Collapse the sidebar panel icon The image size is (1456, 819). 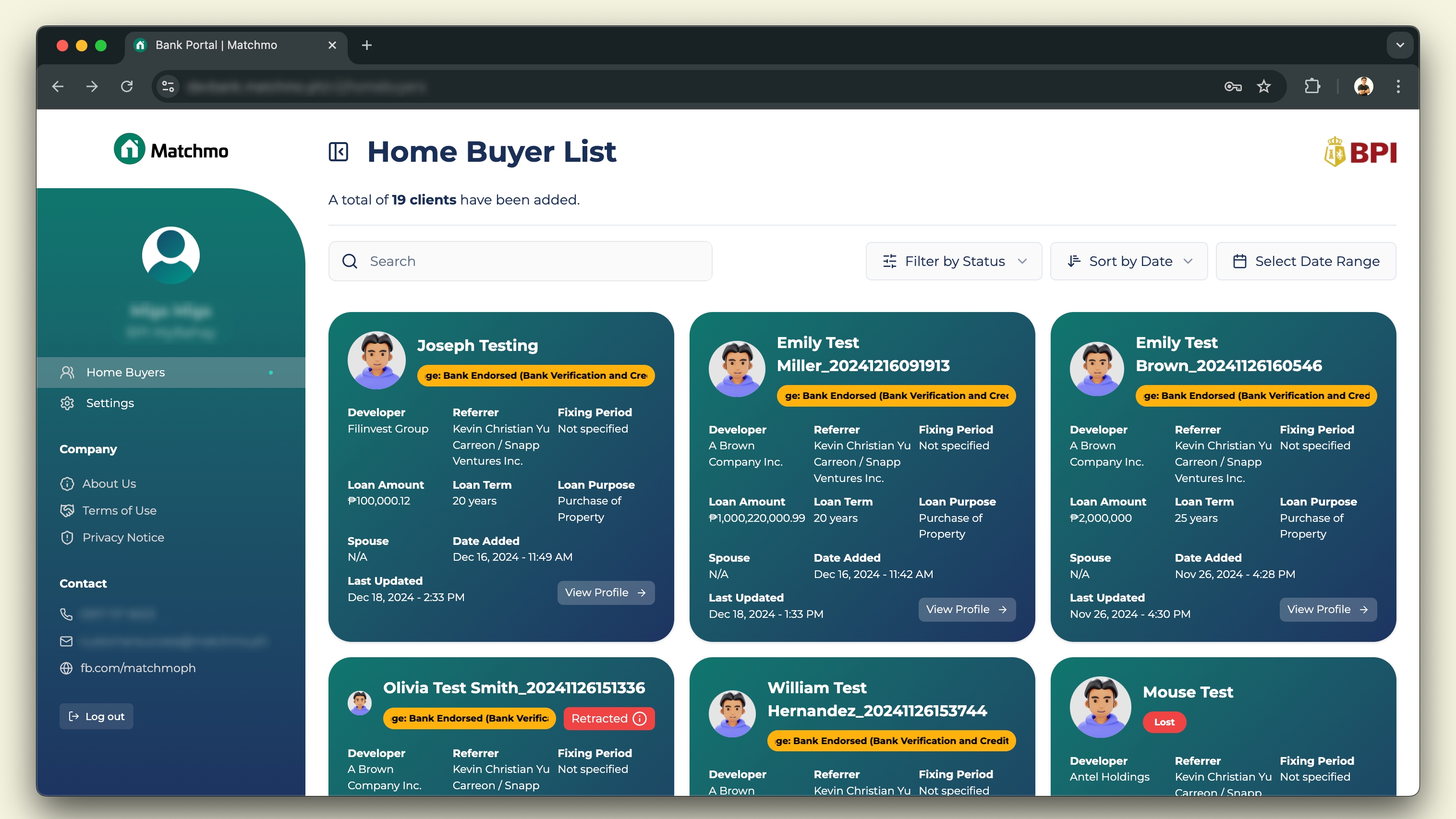click(338, 152)
